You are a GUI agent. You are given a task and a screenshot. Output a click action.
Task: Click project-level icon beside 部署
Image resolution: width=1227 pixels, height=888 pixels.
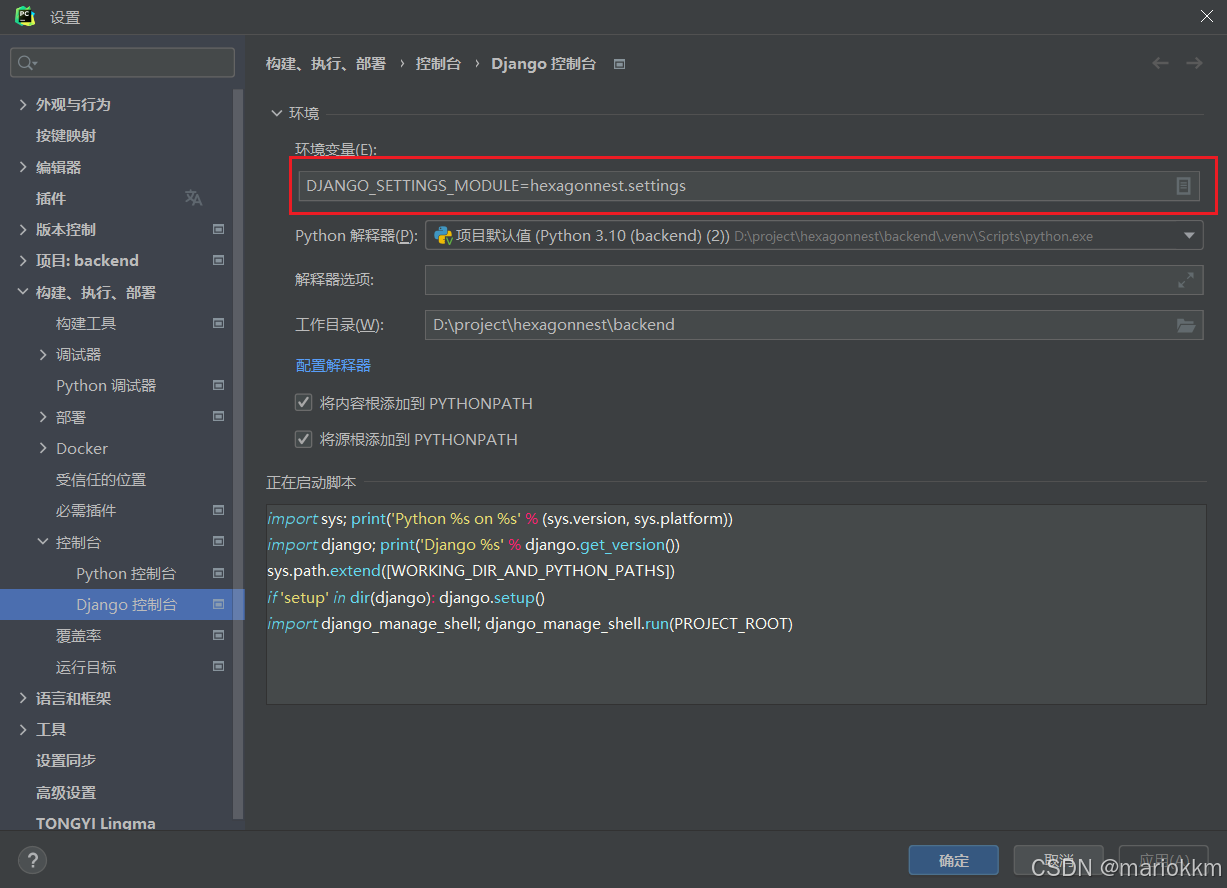pyautogui.click(x=219, y=416)
